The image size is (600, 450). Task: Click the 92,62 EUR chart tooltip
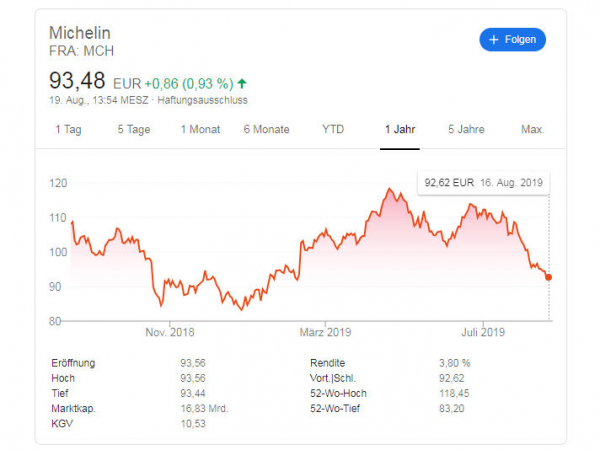coord(483,183)
